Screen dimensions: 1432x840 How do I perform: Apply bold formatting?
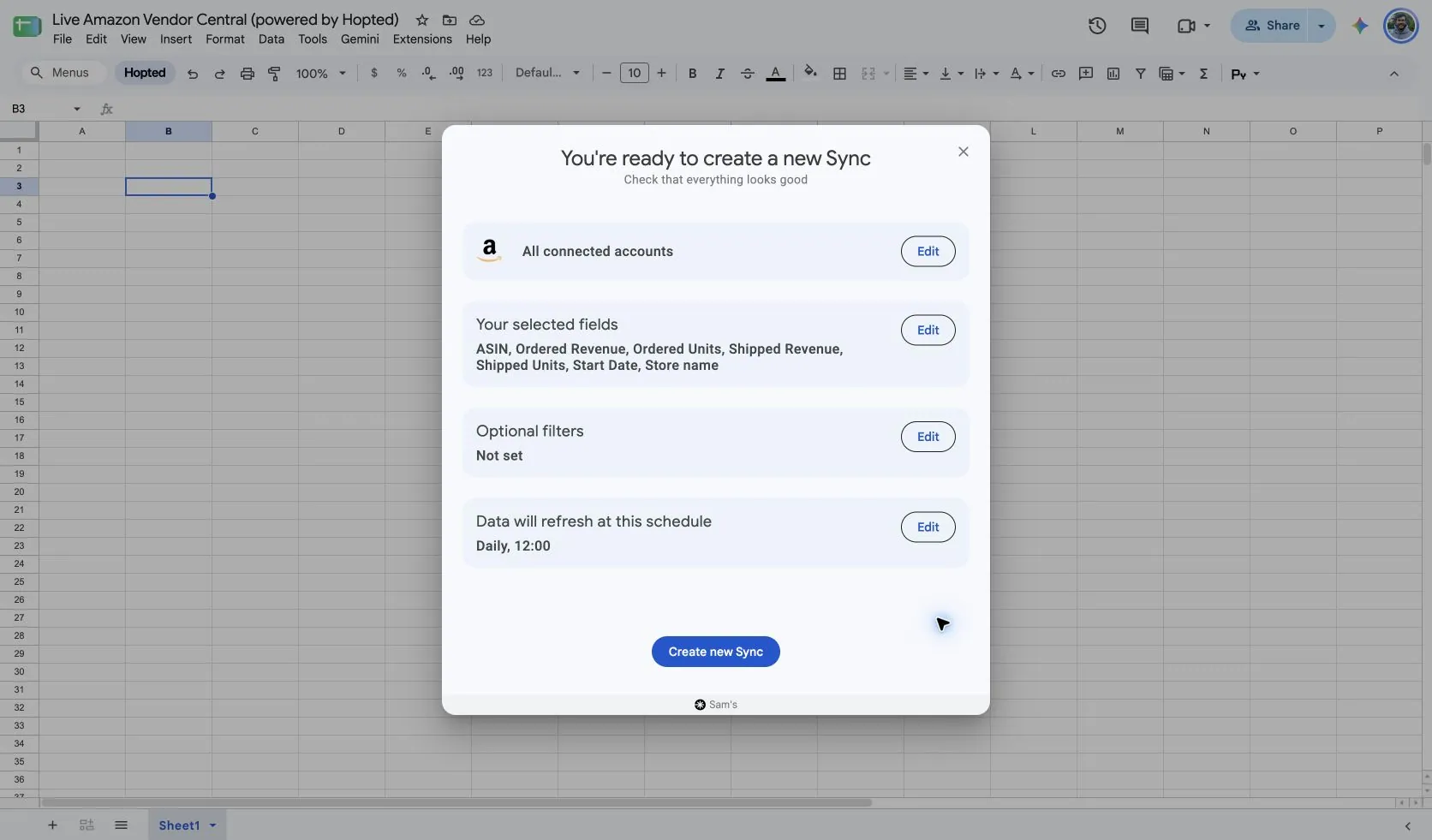692,74
